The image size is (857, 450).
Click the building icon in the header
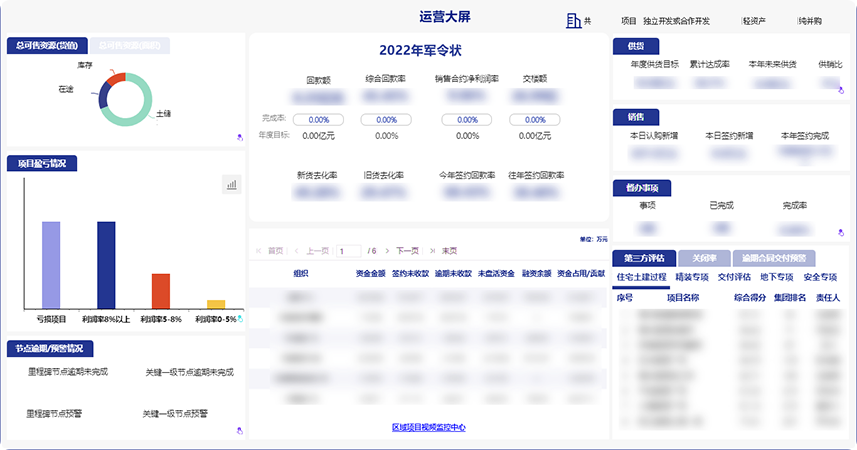574,21
